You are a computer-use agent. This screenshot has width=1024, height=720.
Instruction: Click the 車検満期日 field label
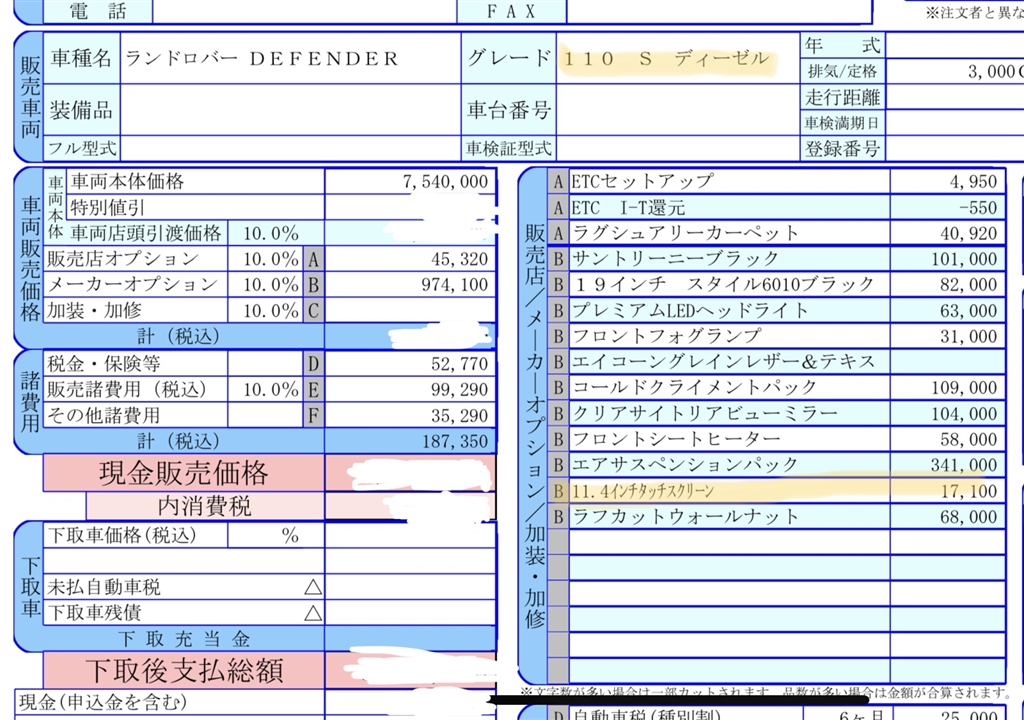[x=842, y=123]
